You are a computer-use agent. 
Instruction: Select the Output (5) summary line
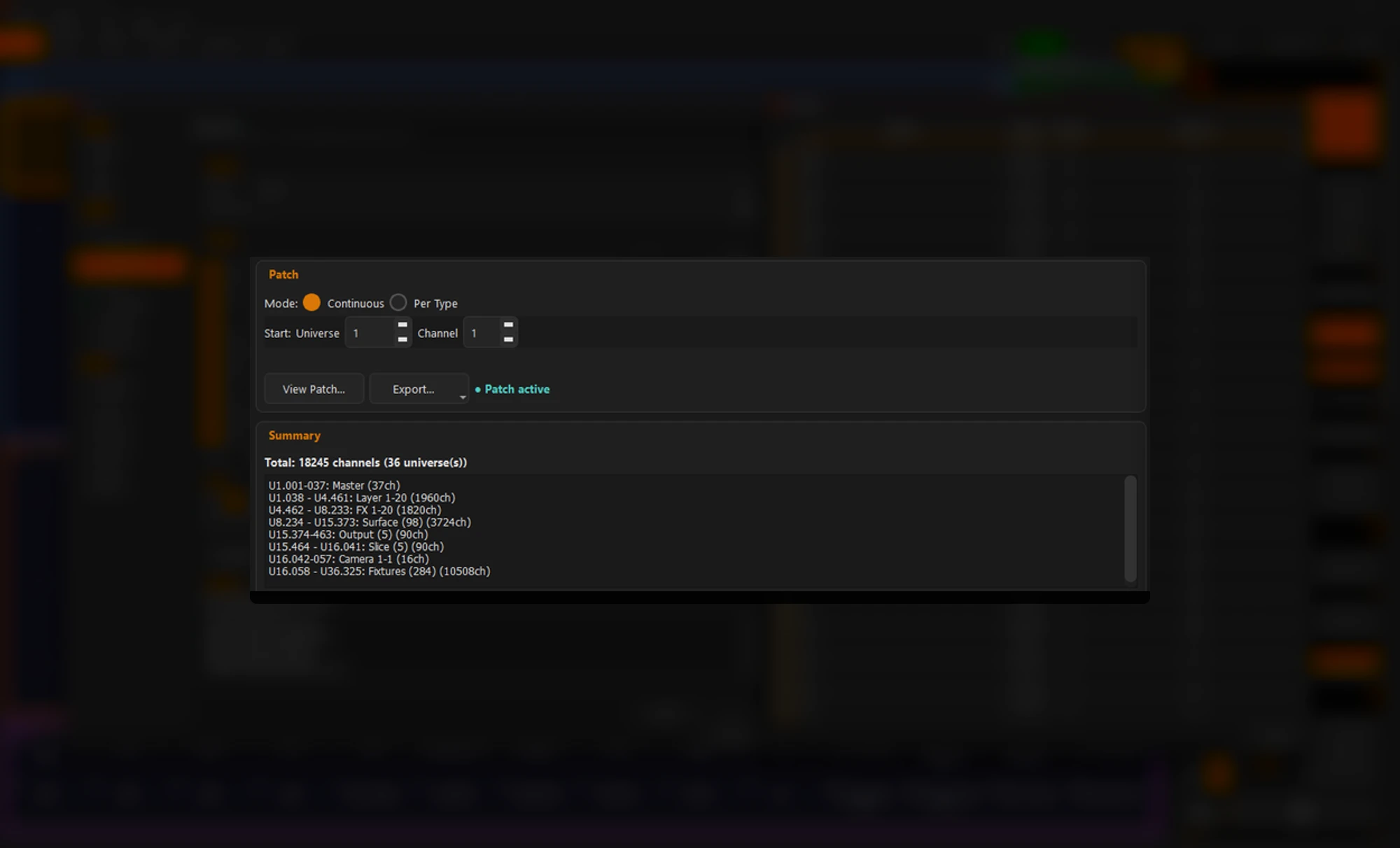tap(348, 535)
